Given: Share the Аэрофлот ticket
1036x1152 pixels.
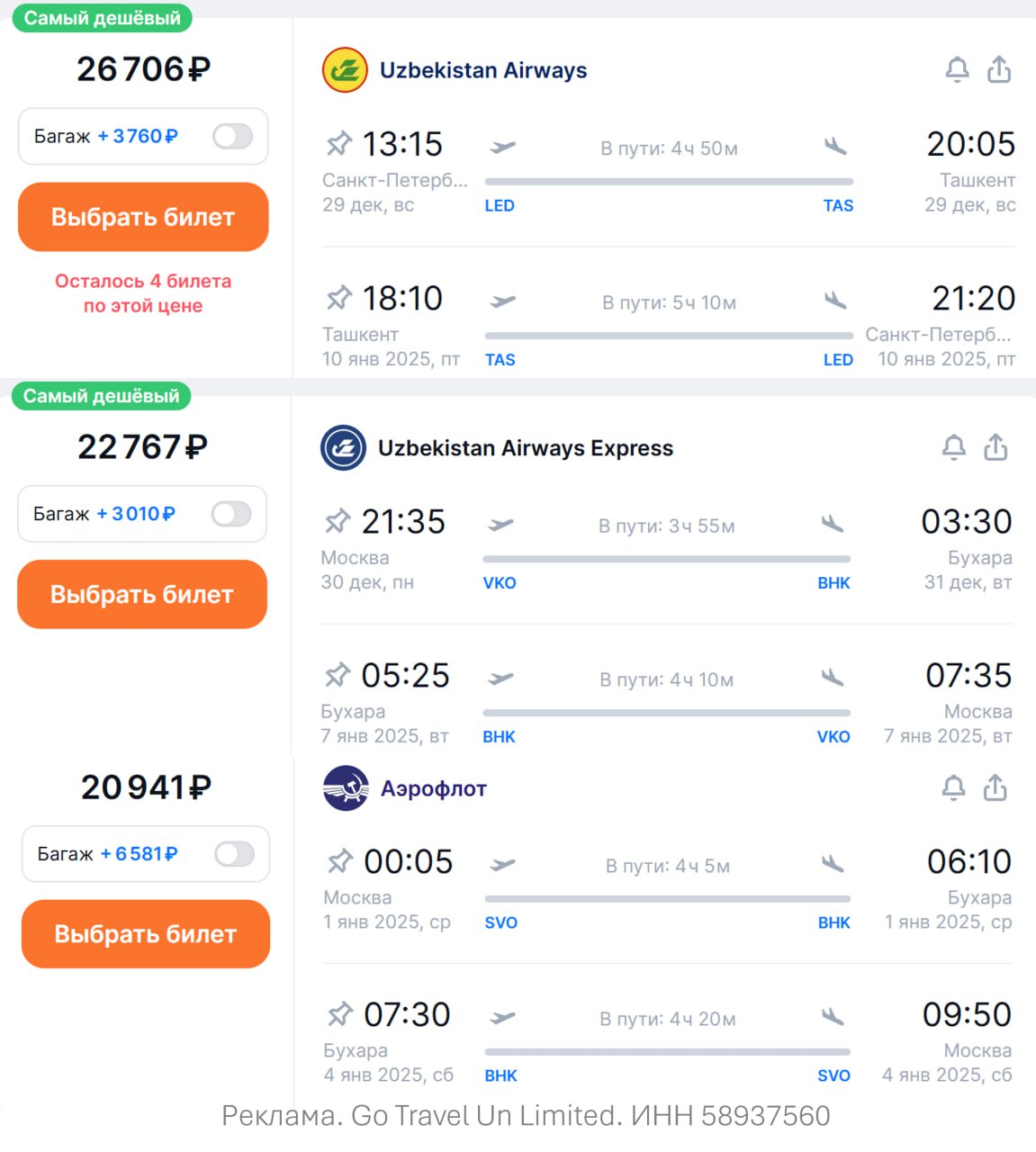Looking at the screenshot, I should (x=995, y=788).
